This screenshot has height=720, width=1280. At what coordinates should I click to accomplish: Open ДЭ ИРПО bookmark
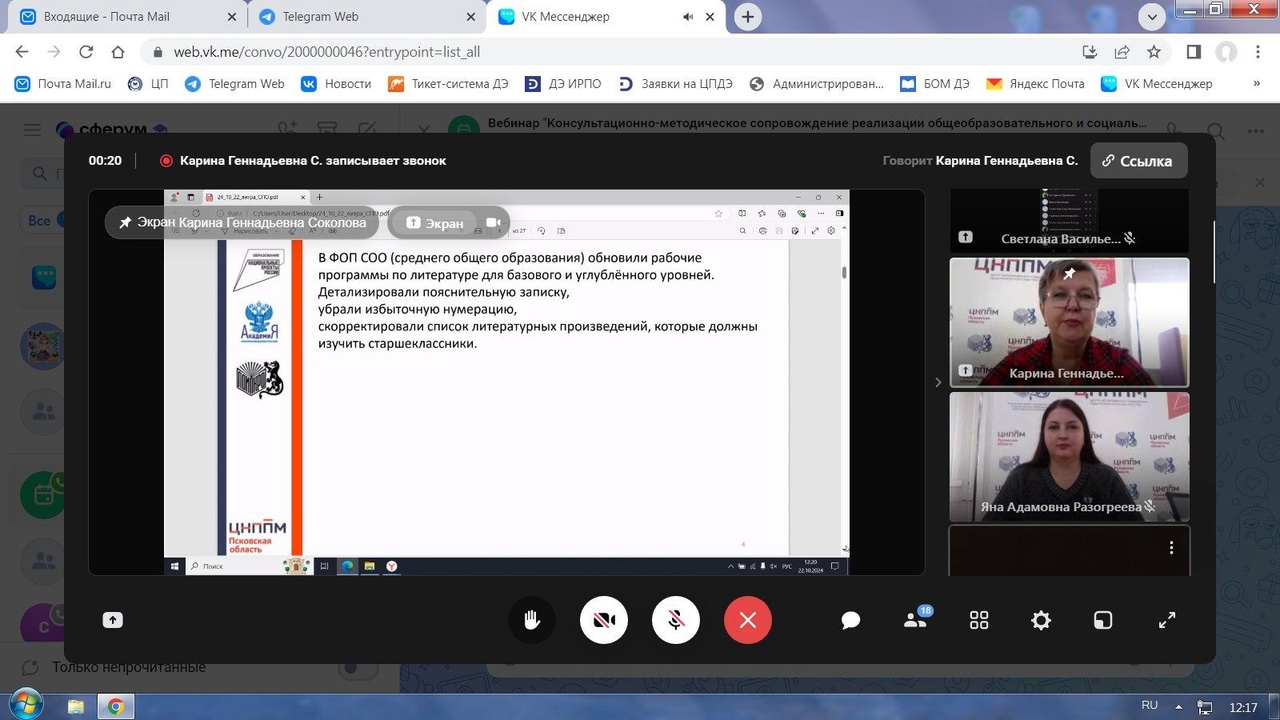click(563, 84)
